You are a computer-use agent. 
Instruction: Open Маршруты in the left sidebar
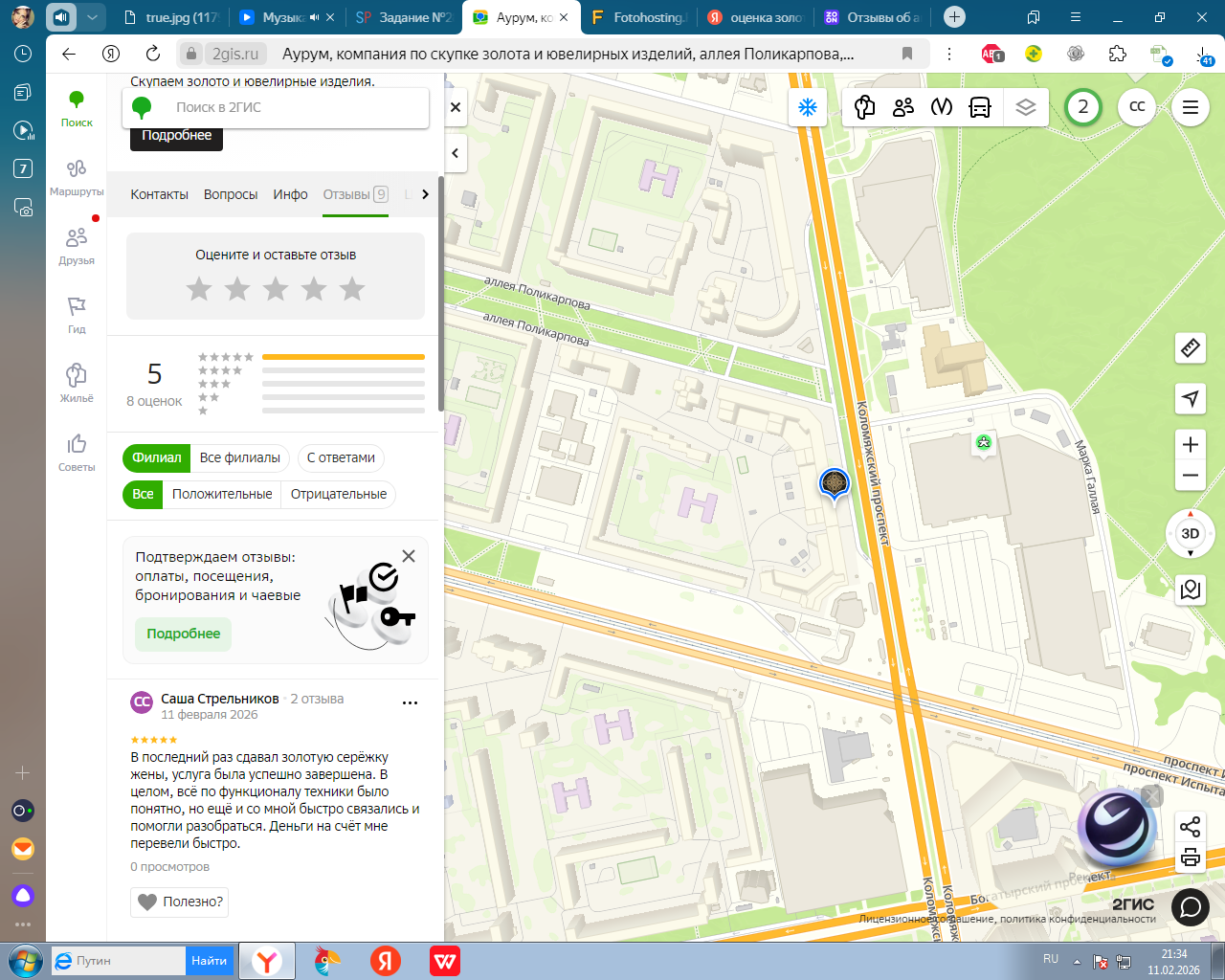click(77, 177)
